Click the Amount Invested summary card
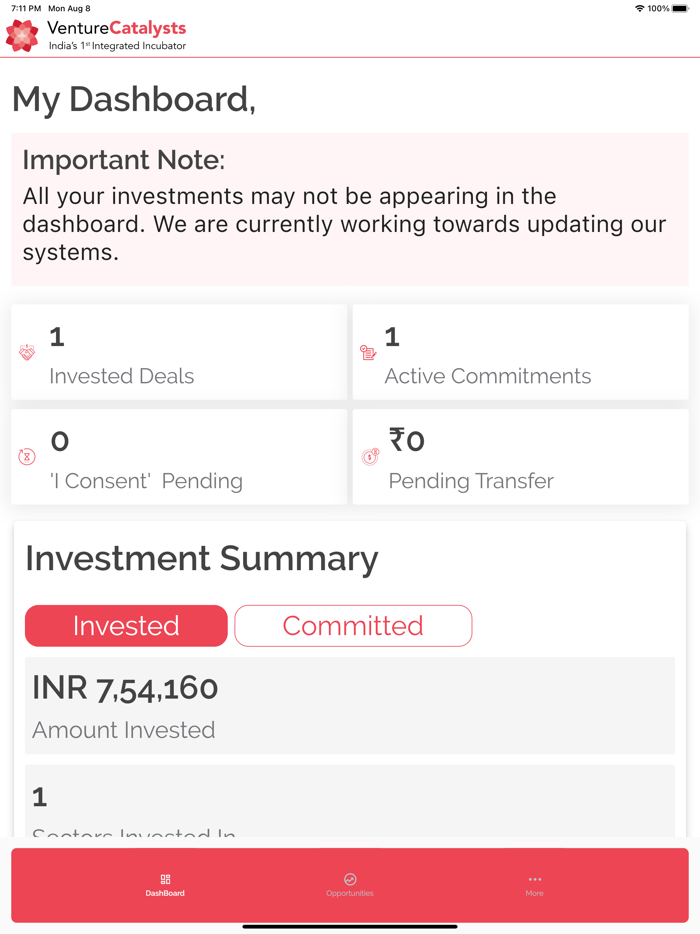 click(350, 705)
